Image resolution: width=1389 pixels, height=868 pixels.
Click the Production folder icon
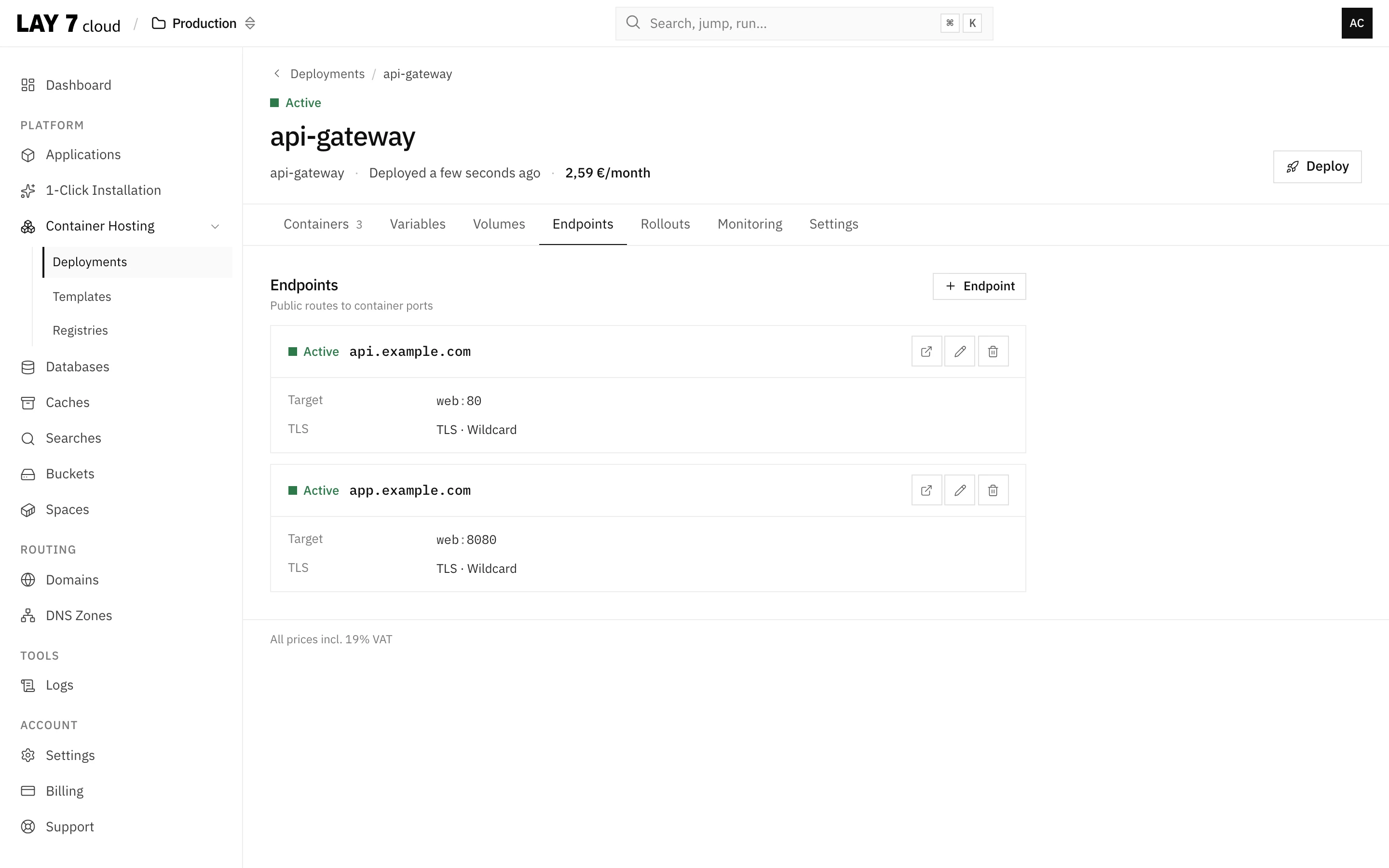pyautogui.click(x=158, y=24)
